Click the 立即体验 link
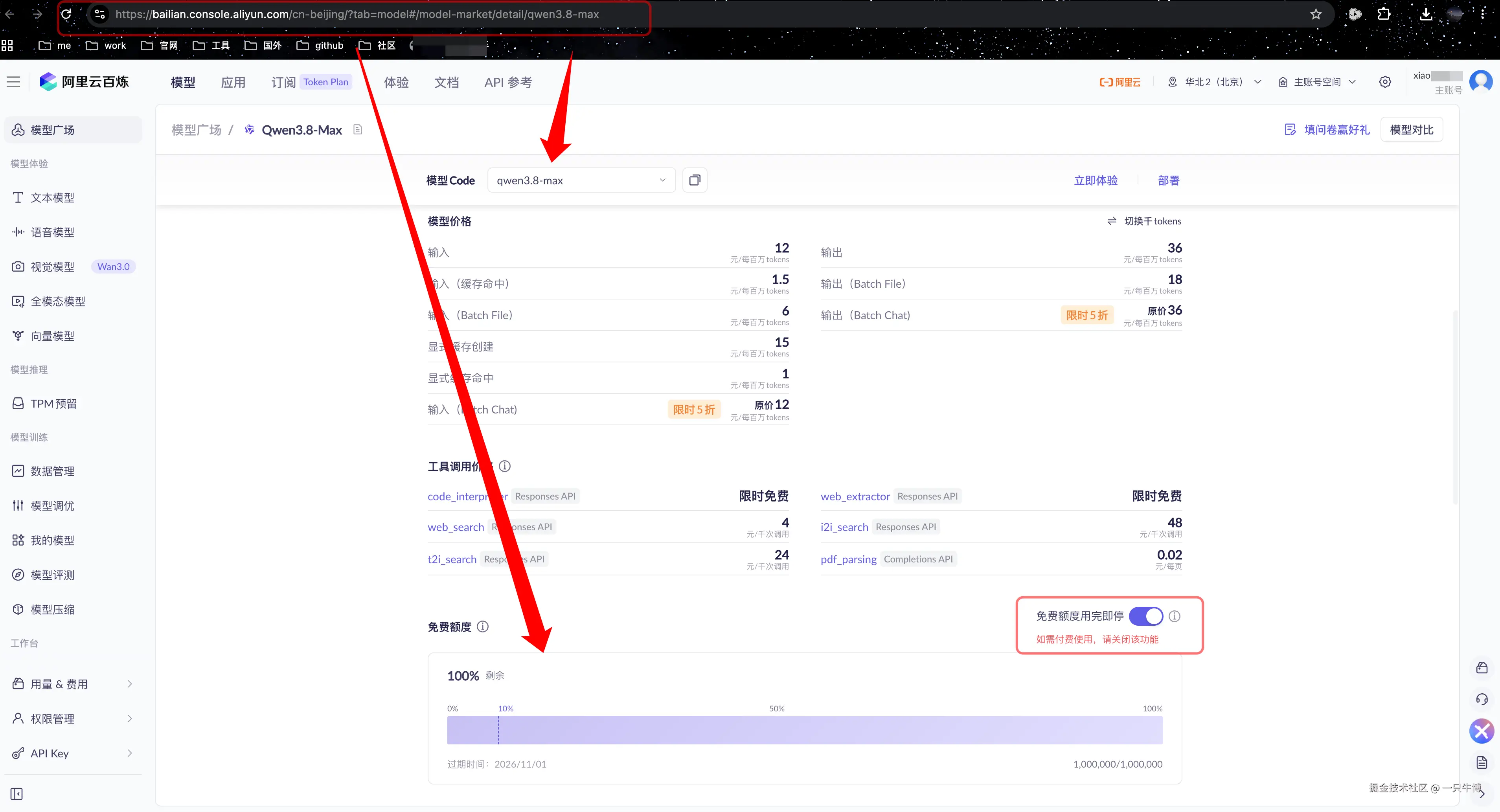Viewport: 1500px width, 812px height. (1095, 180)
